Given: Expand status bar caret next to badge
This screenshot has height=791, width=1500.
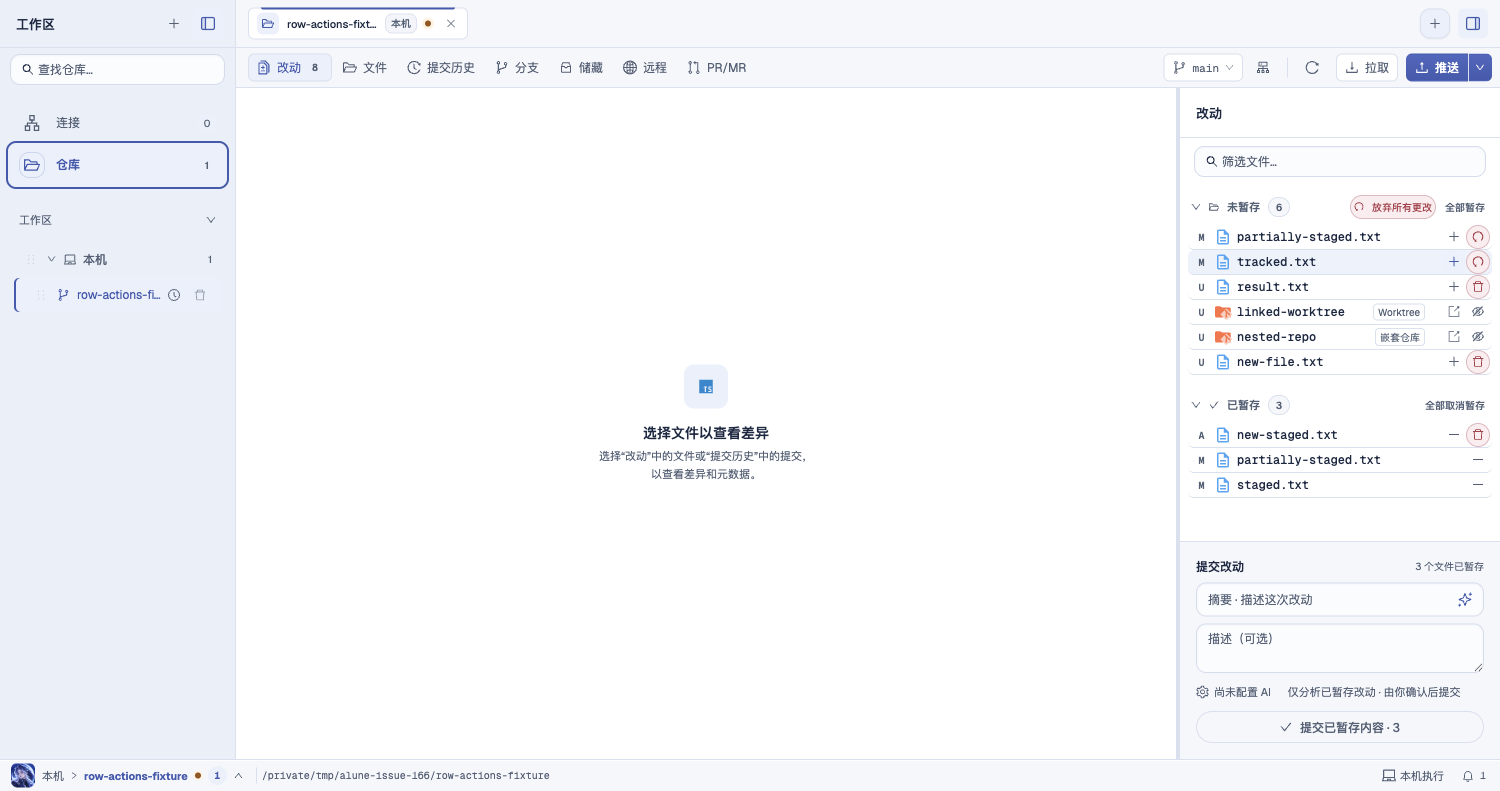Looking at the screenshot, I should (x=238, y=776).
